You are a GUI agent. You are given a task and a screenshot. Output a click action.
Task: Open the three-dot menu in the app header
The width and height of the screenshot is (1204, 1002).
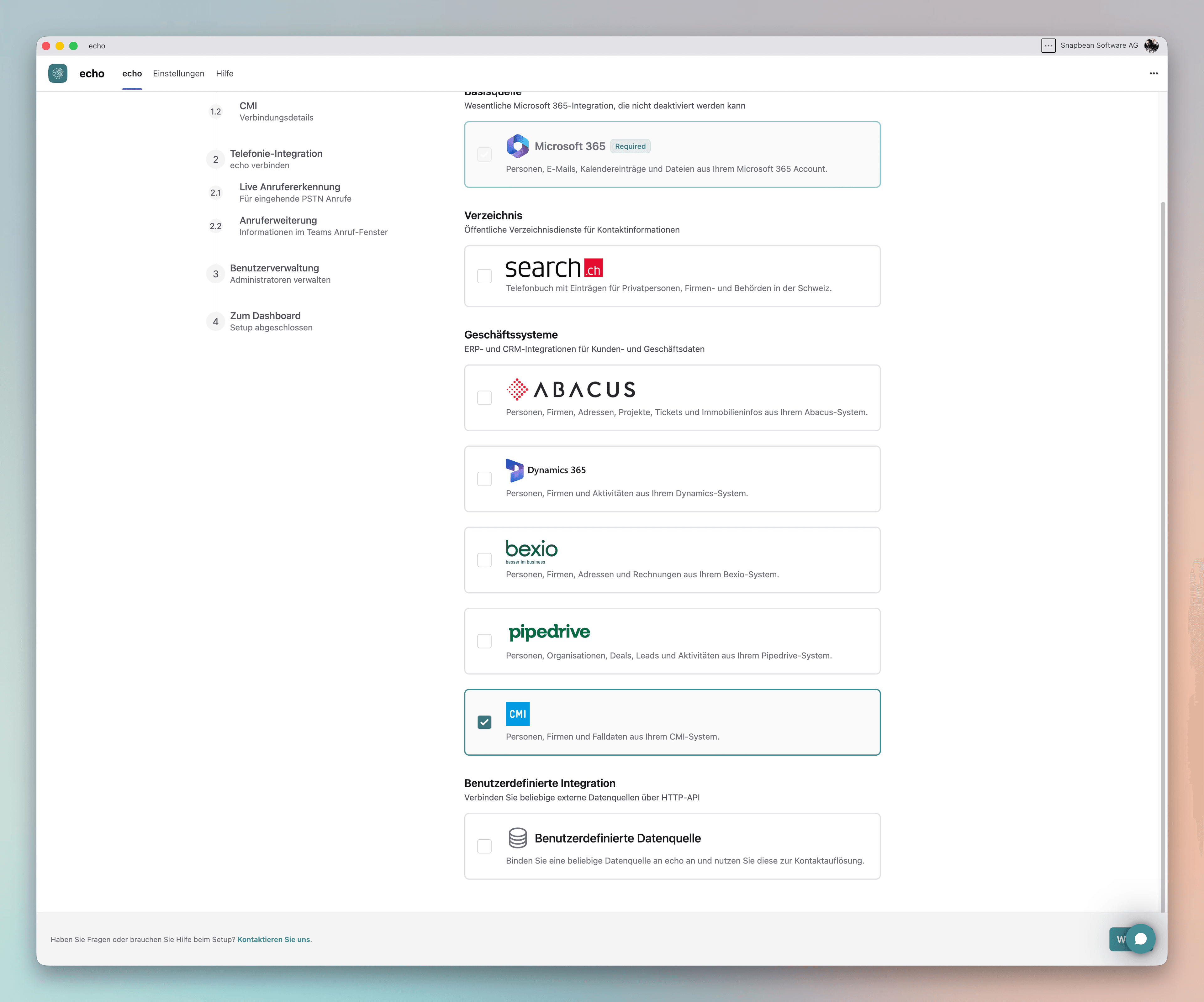pos(1154,73)
